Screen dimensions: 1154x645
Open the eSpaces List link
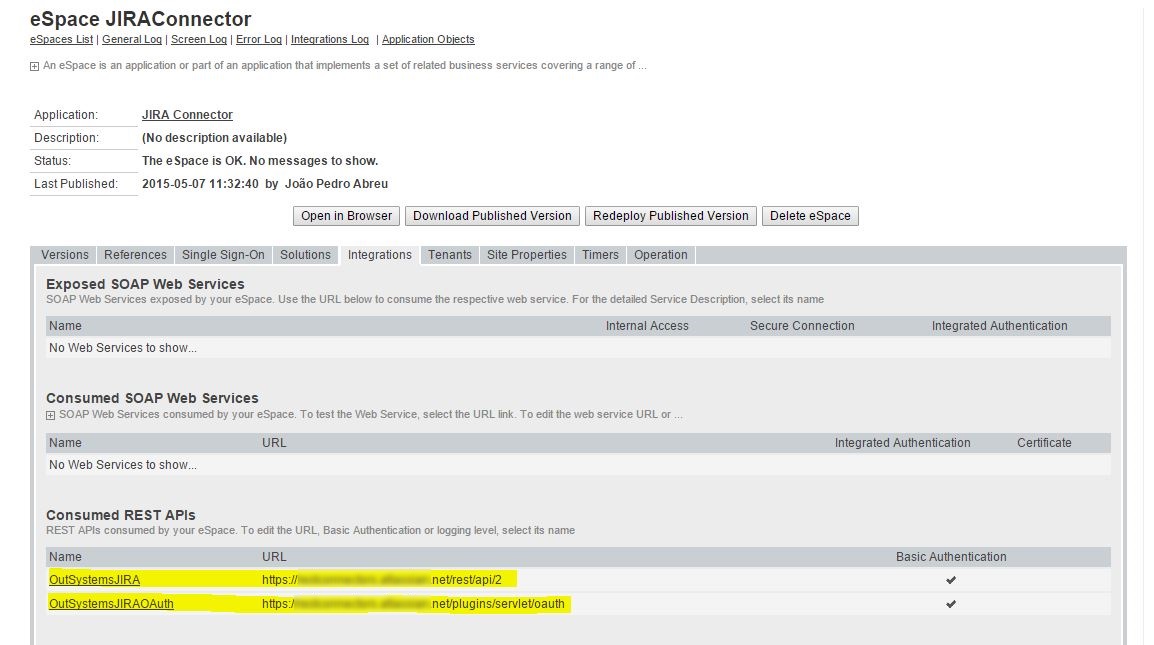pos(61,40)
